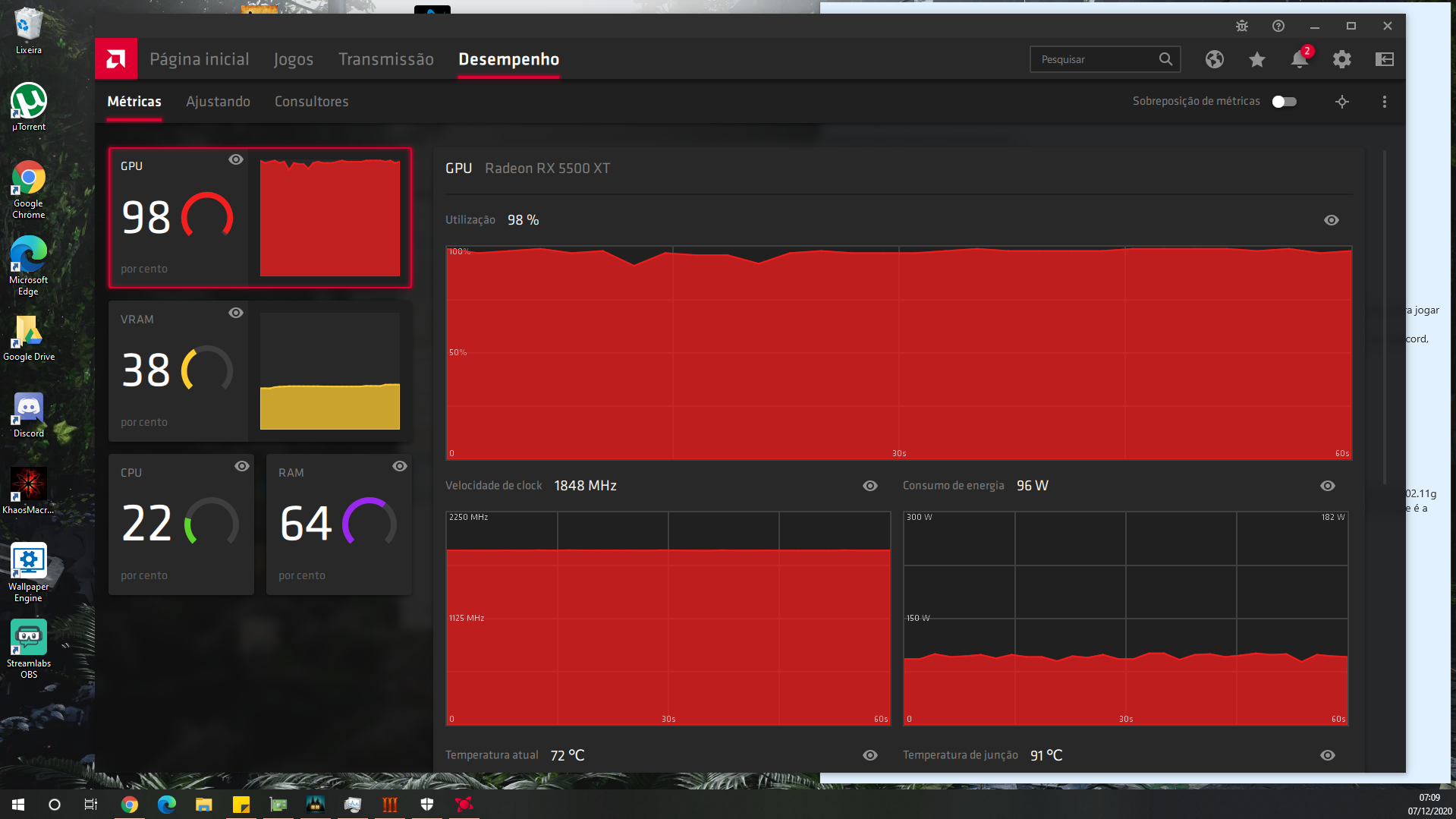Click the metrics overlay crosshair icon
Screen dimensions: 1456x819
[1342, 102]
